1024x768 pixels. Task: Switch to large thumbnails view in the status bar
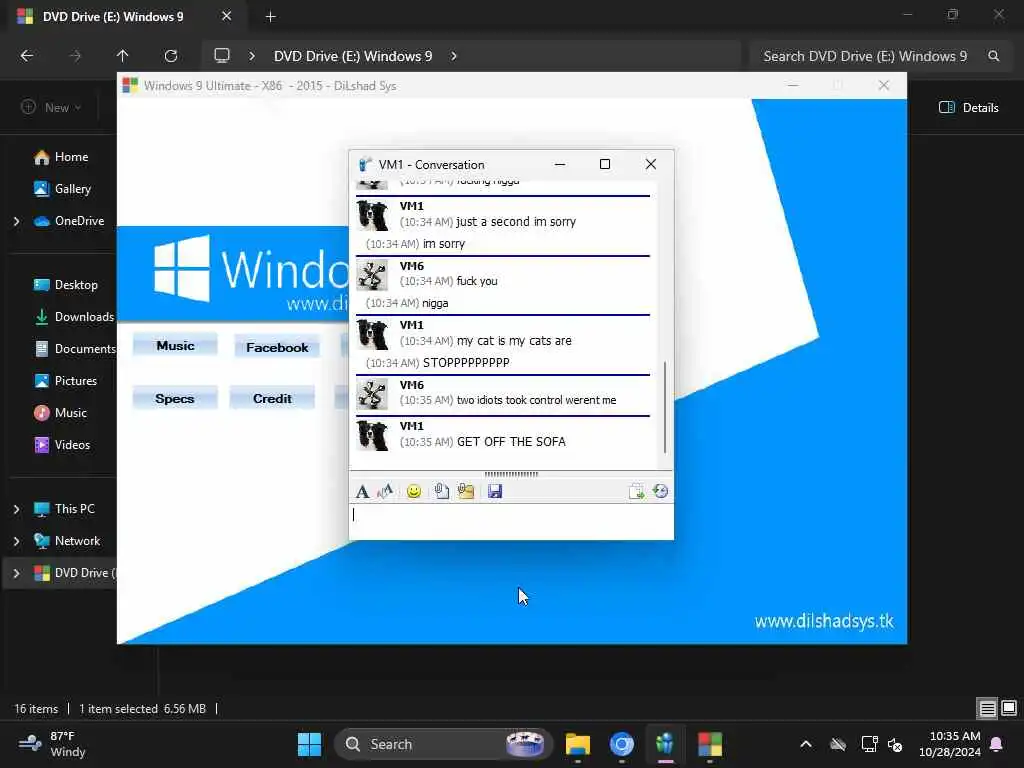point(1009,708)
